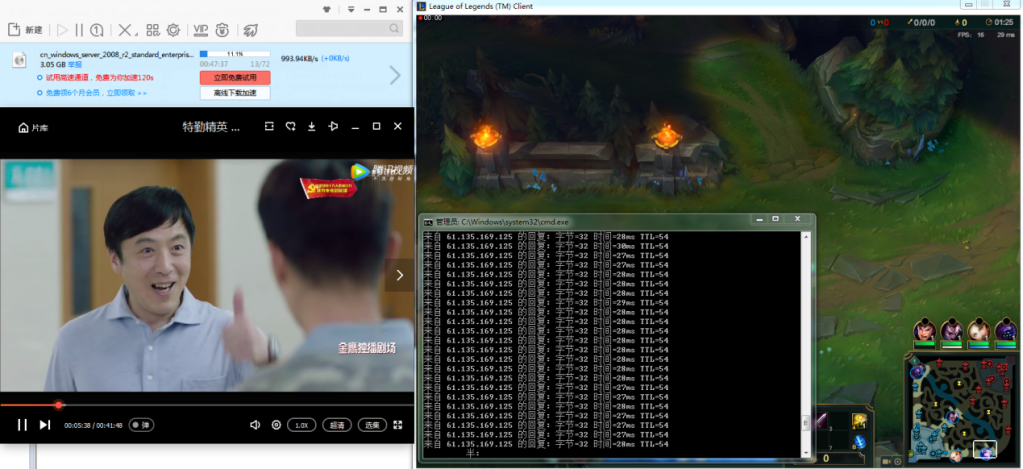The width and height of the screenshot is (1023, 469).
Task: Skip to next episode in video player
Action: [x=44, y=425]
